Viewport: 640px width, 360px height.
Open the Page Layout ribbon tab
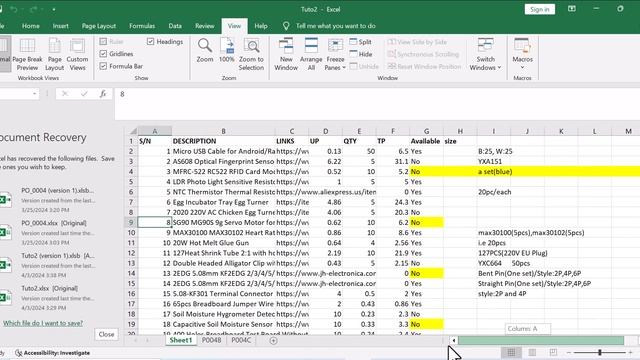[99, 26]
